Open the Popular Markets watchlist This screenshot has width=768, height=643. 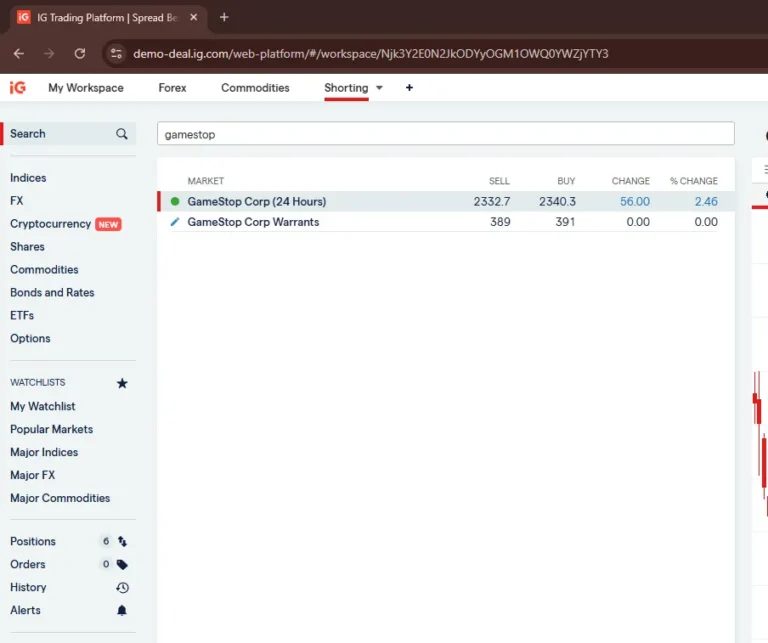[51, 429]
